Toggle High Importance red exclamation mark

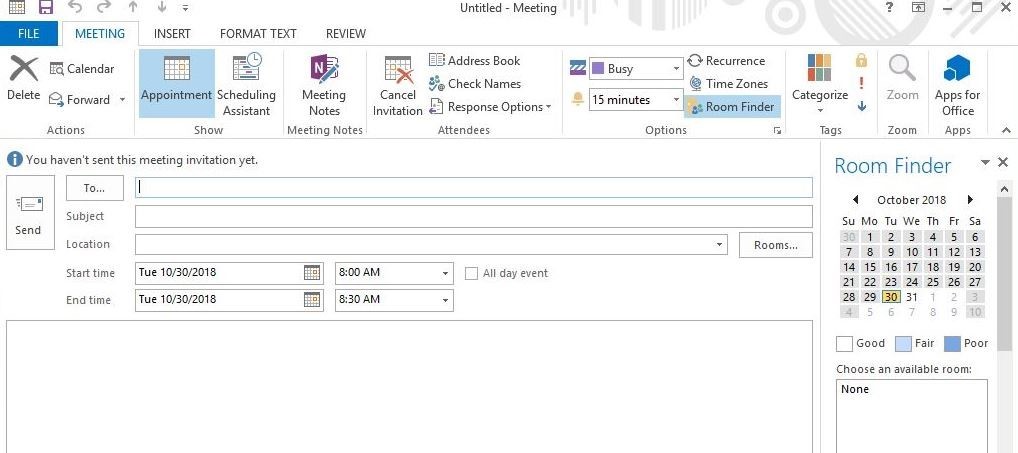pos(861,83)
